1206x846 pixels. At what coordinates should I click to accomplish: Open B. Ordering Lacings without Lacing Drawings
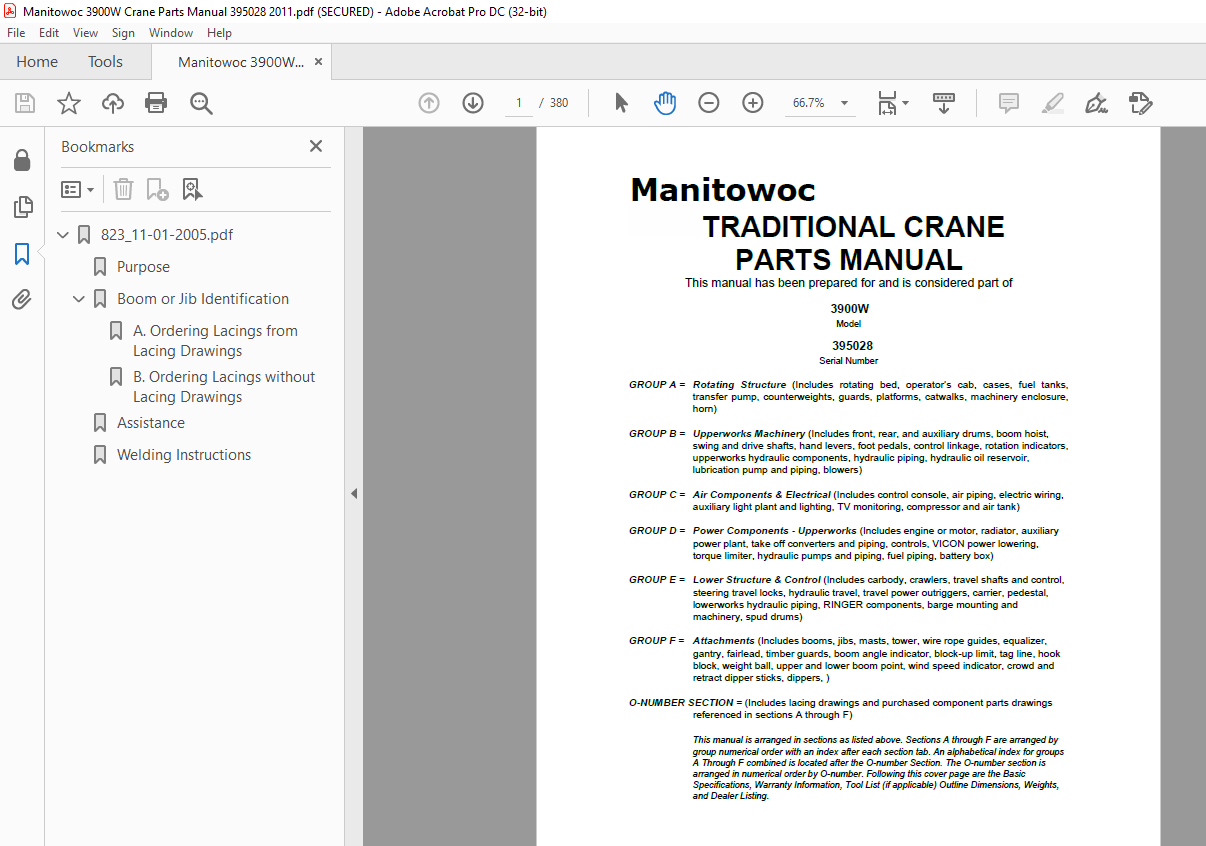click(224, 387)
